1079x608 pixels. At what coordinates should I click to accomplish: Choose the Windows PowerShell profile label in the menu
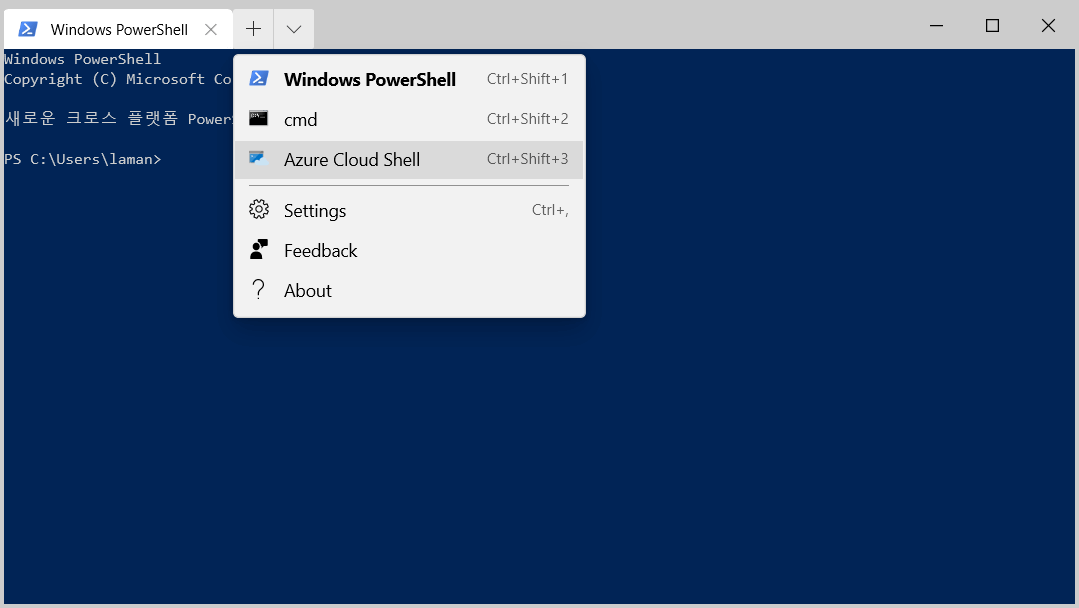pyautogui.click(x=369, y=80)
